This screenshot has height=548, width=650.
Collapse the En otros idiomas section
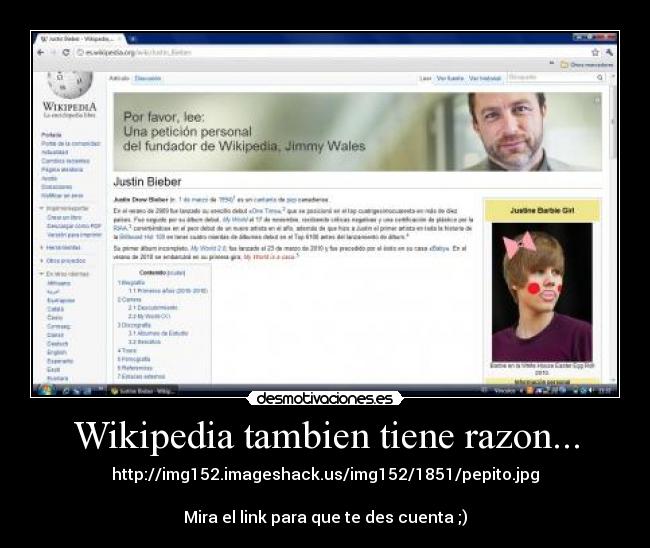tap(64, 274)
